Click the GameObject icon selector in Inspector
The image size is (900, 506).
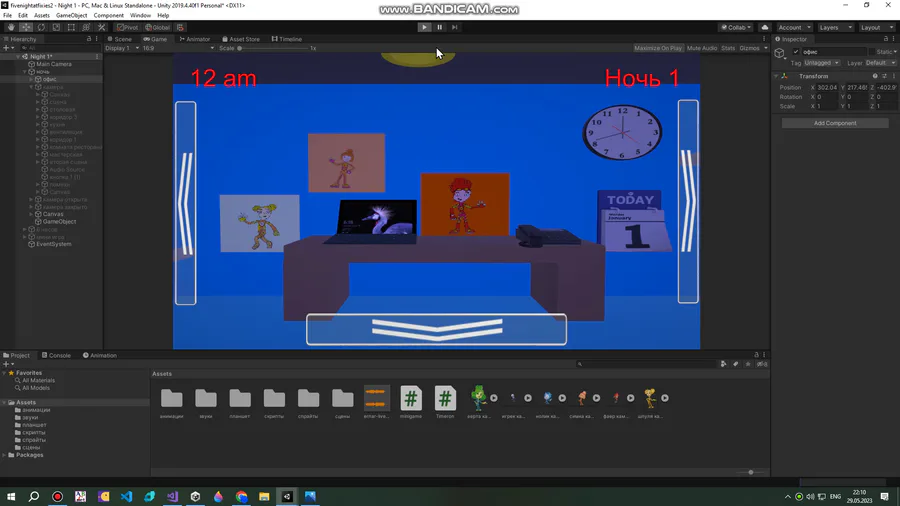780,53
